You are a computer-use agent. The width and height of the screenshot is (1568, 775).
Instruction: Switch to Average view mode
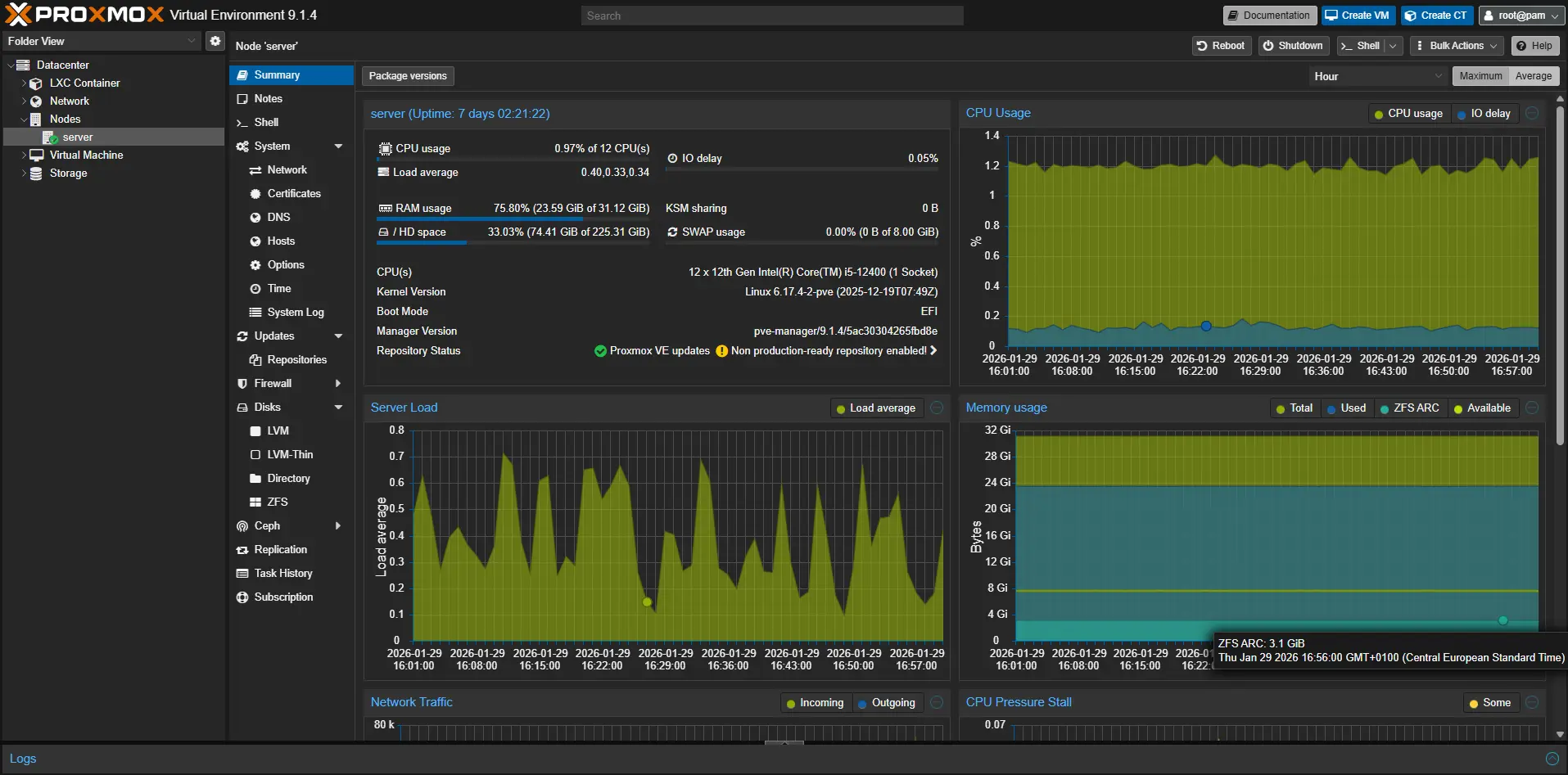(1533, 75)
